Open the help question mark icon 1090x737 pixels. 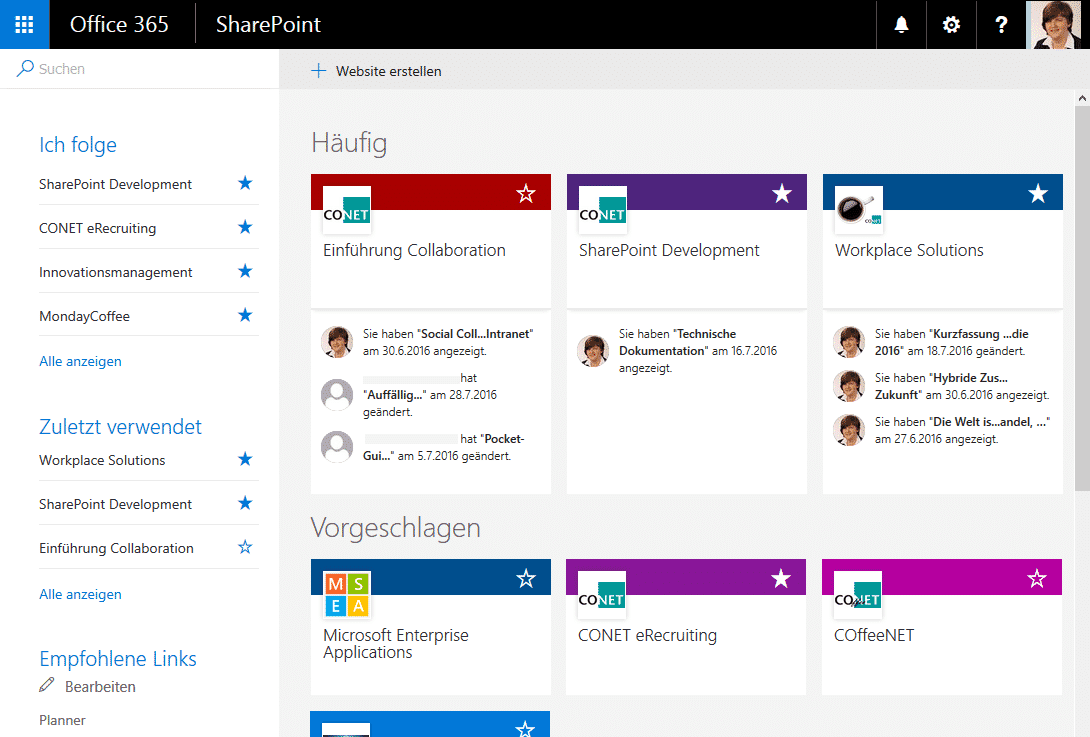click(1001, 24)
